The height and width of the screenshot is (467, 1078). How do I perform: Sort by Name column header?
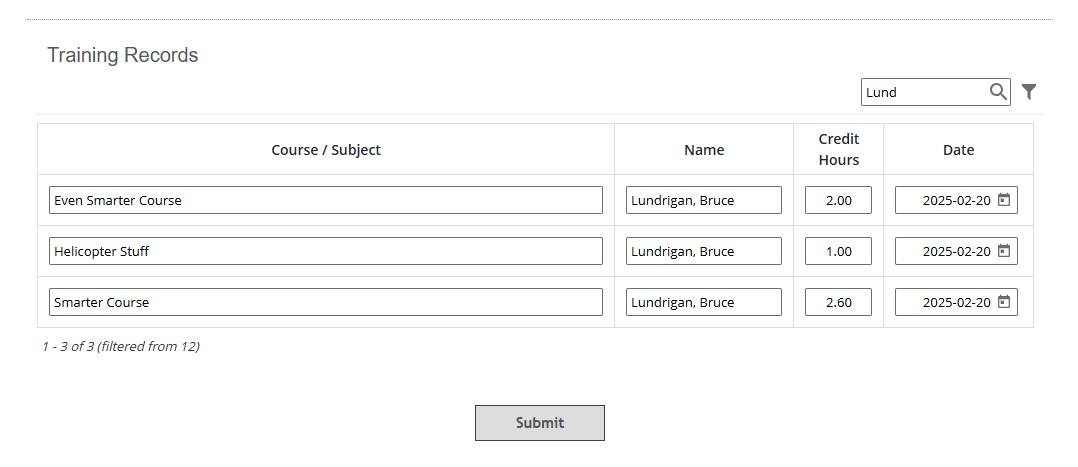tap(704, 150)
